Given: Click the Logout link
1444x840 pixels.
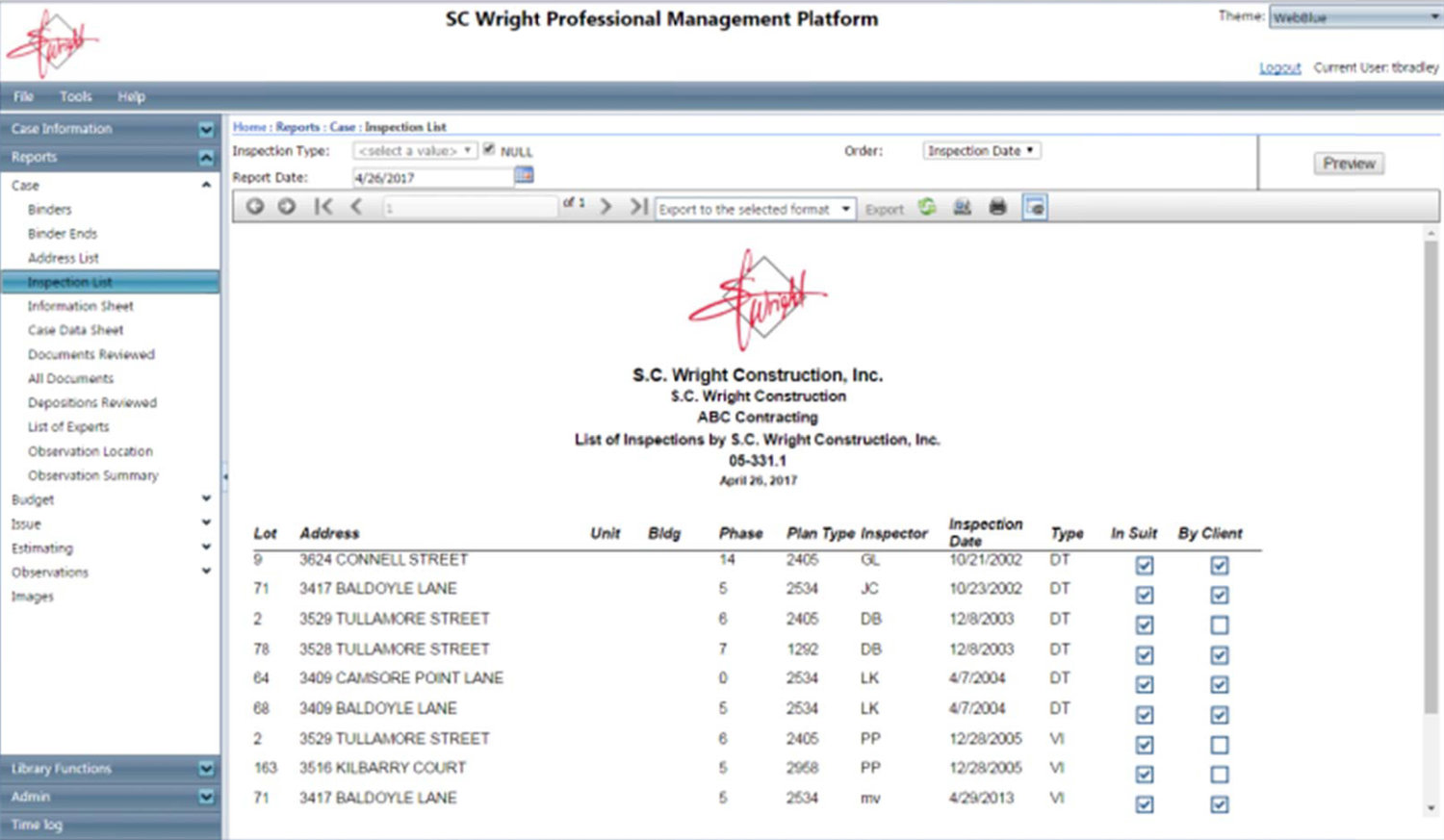Looking at the screenshot, I should [x=1279, y=67].
